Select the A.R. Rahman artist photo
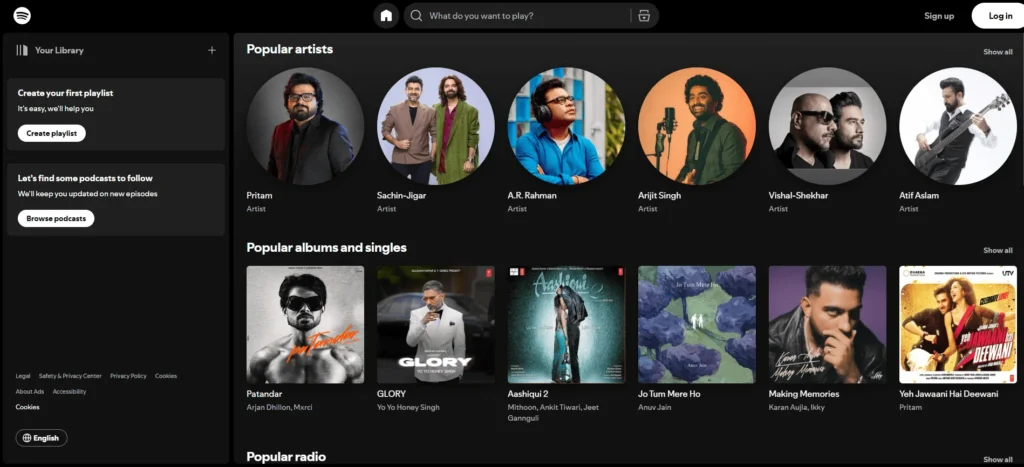The image size is (1024, 467). click(566, 126)
